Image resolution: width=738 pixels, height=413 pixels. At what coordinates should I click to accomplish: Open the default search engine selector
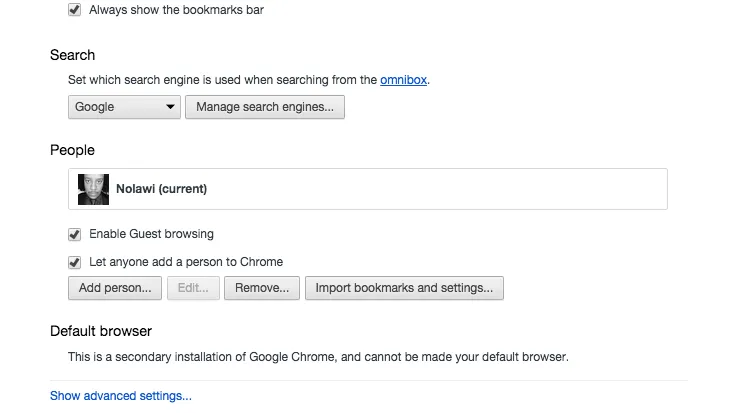(123, 107)
